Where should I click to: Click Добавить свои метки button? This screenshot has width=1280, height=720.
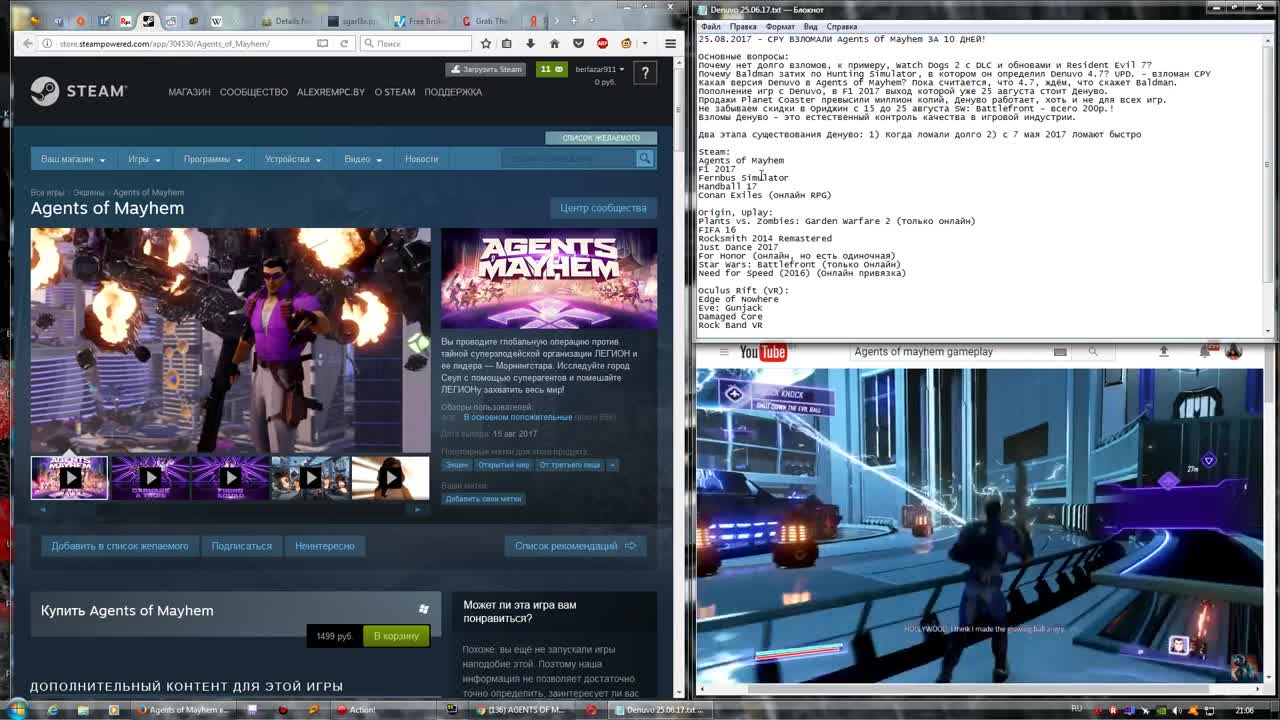[483, 498]
